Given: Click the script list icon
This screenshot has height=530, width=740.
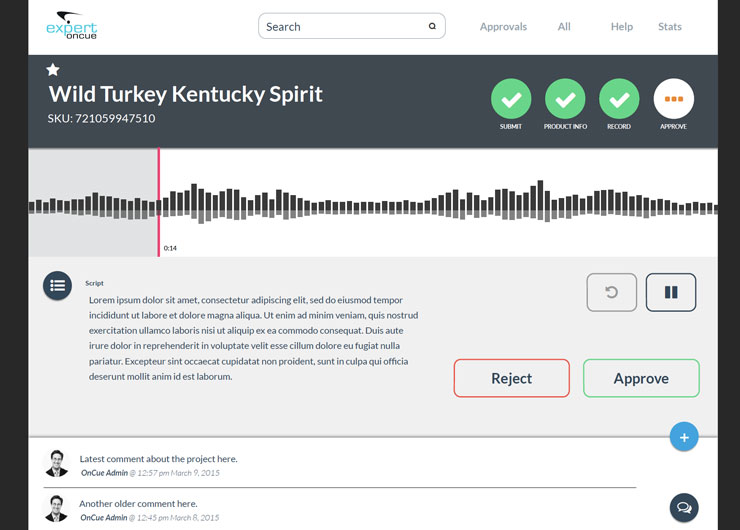Looking at the screenshot, I should click(57, 285).
